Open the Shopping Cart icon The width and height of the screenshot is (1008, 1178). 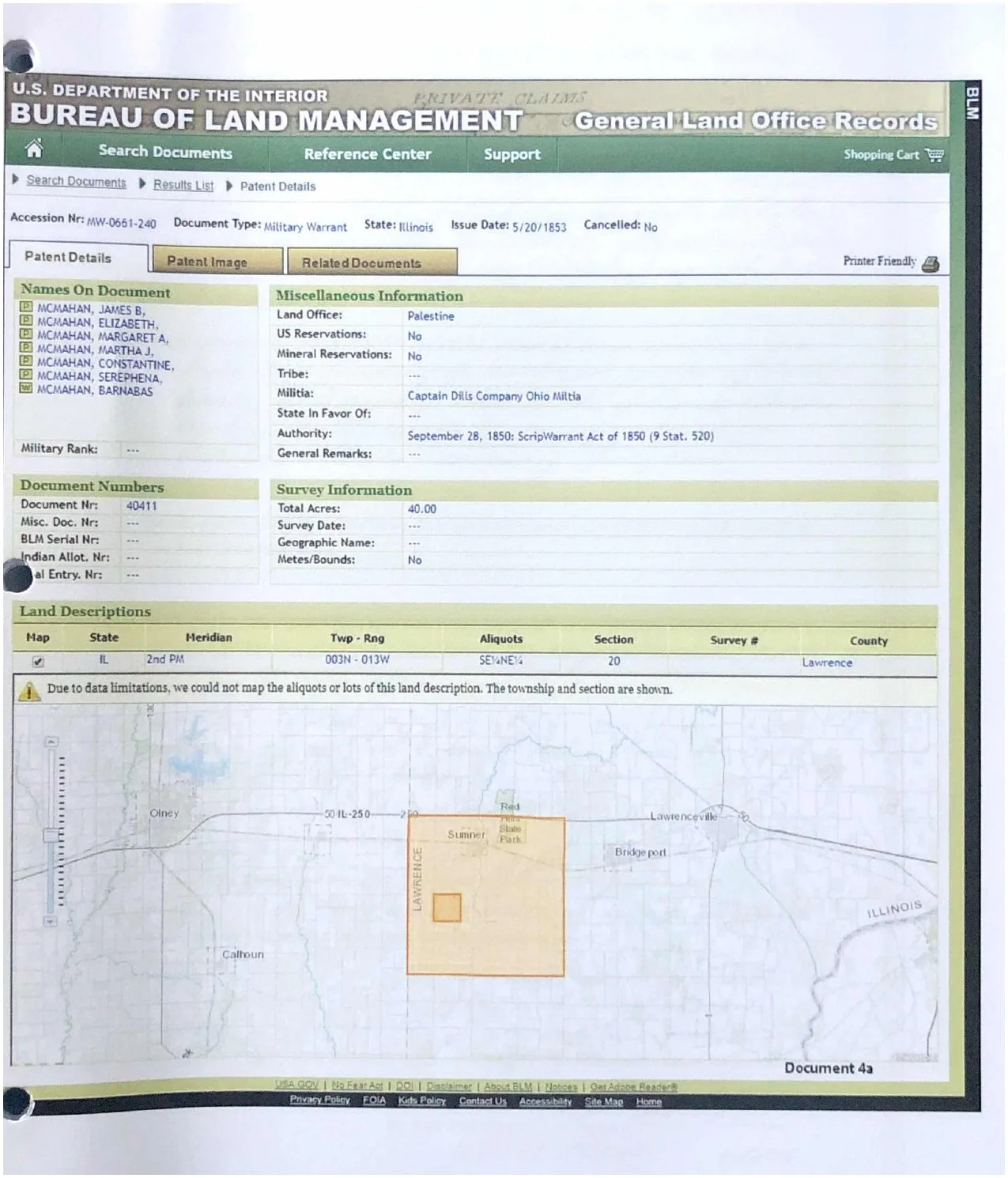[934, 155]
